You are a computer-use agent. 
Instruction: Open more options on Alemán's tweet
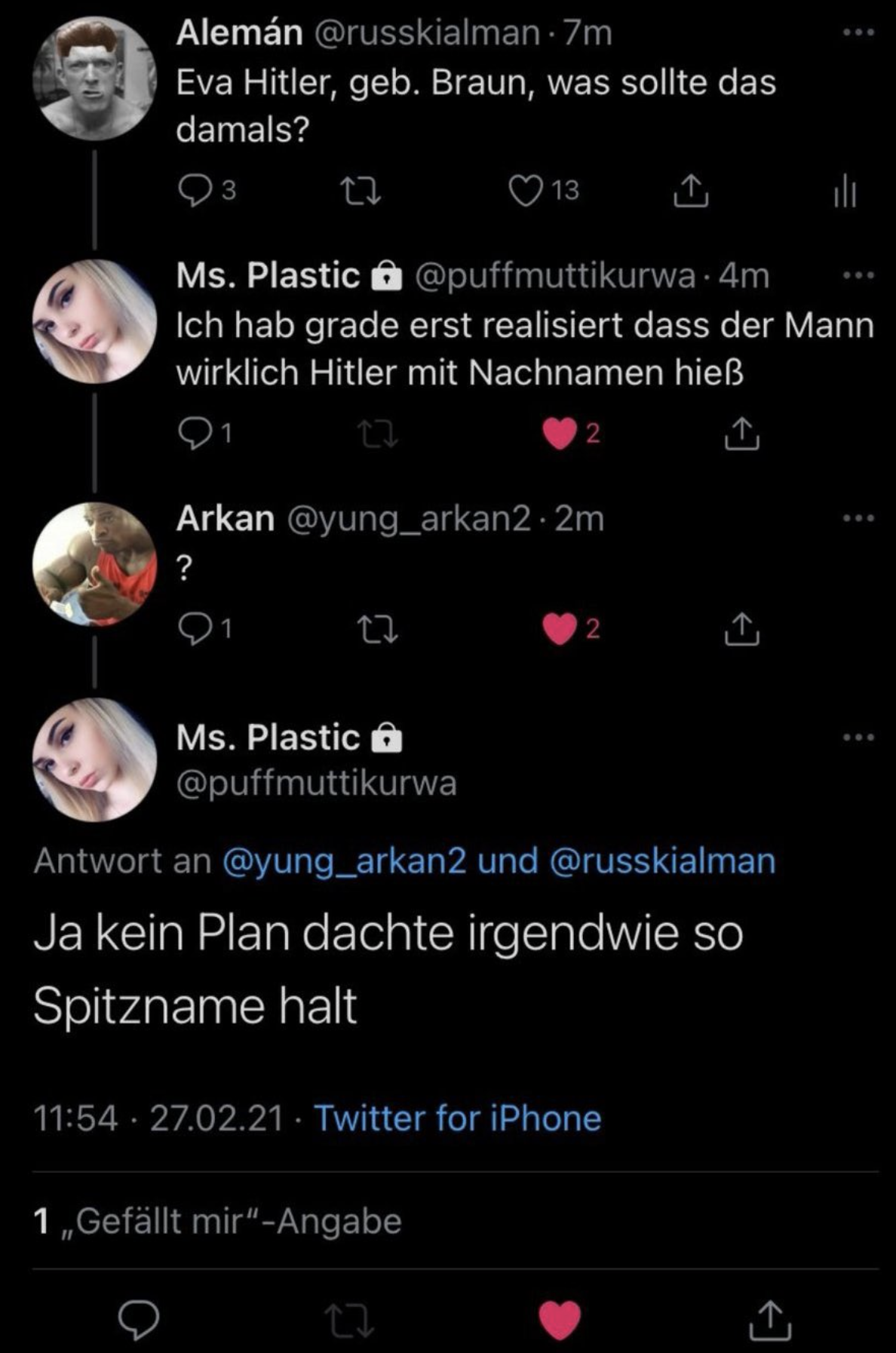(x=858, y=33)
